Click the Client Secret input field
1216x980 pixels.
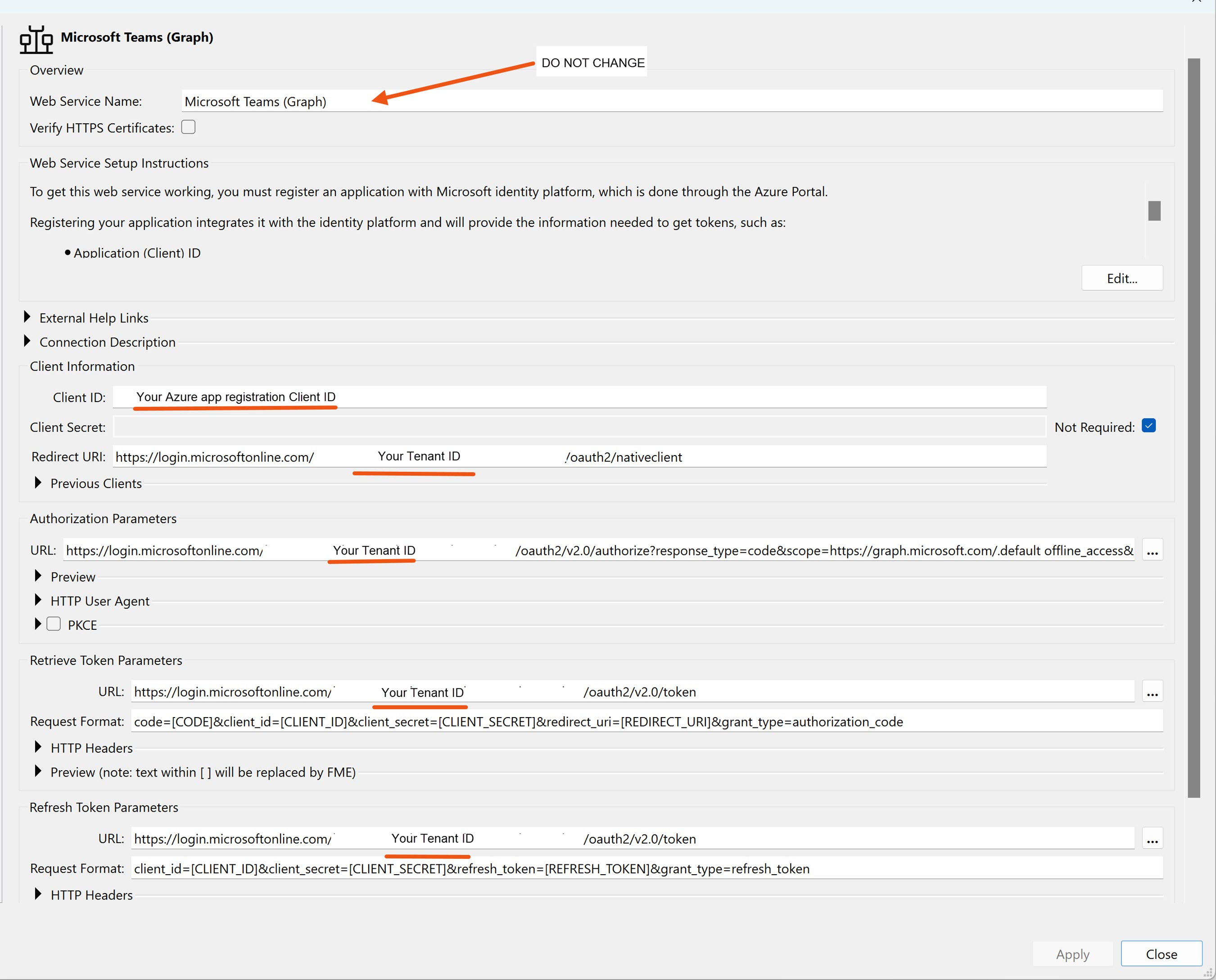click(580, 427)
